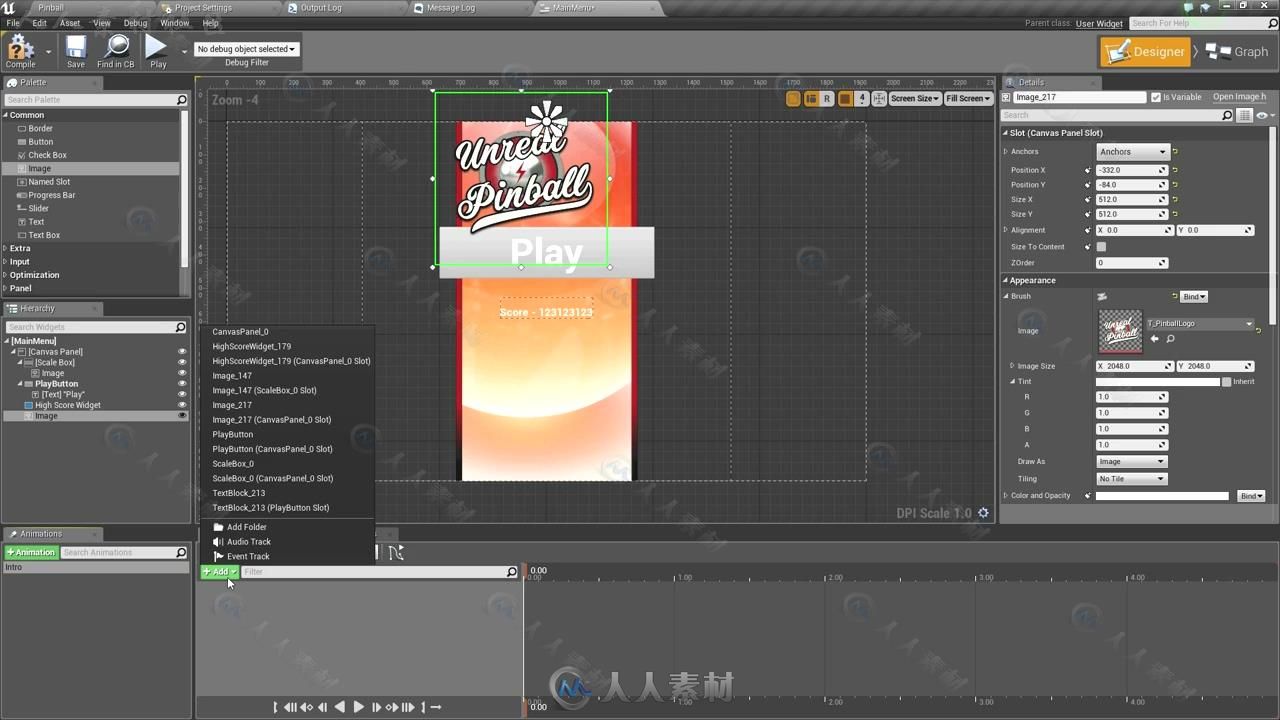Play the animation in reverse
The height and width of the screenshot is (720, 1280).
pyautogui.click(x=340, y=707)
